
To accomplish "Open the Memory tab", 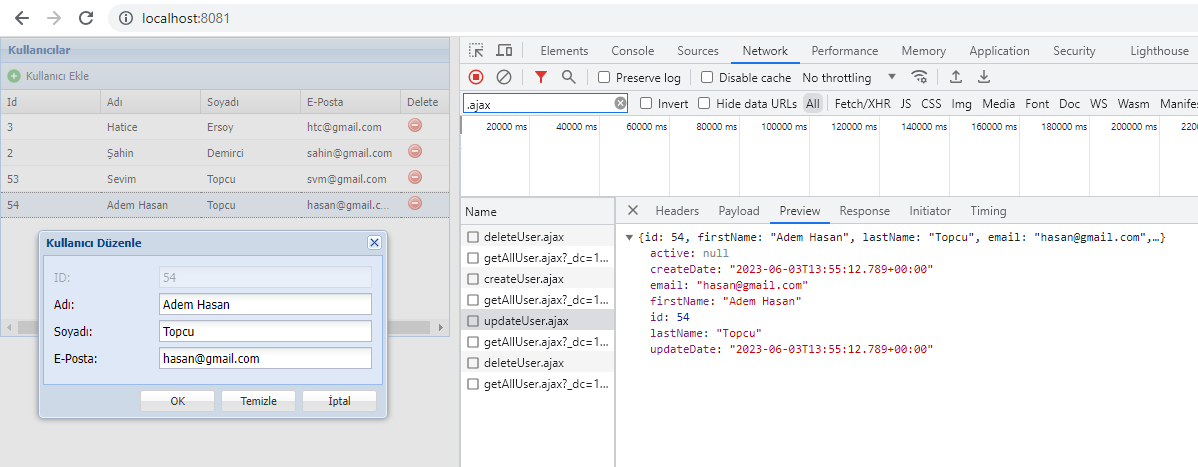I will point(923,50).
